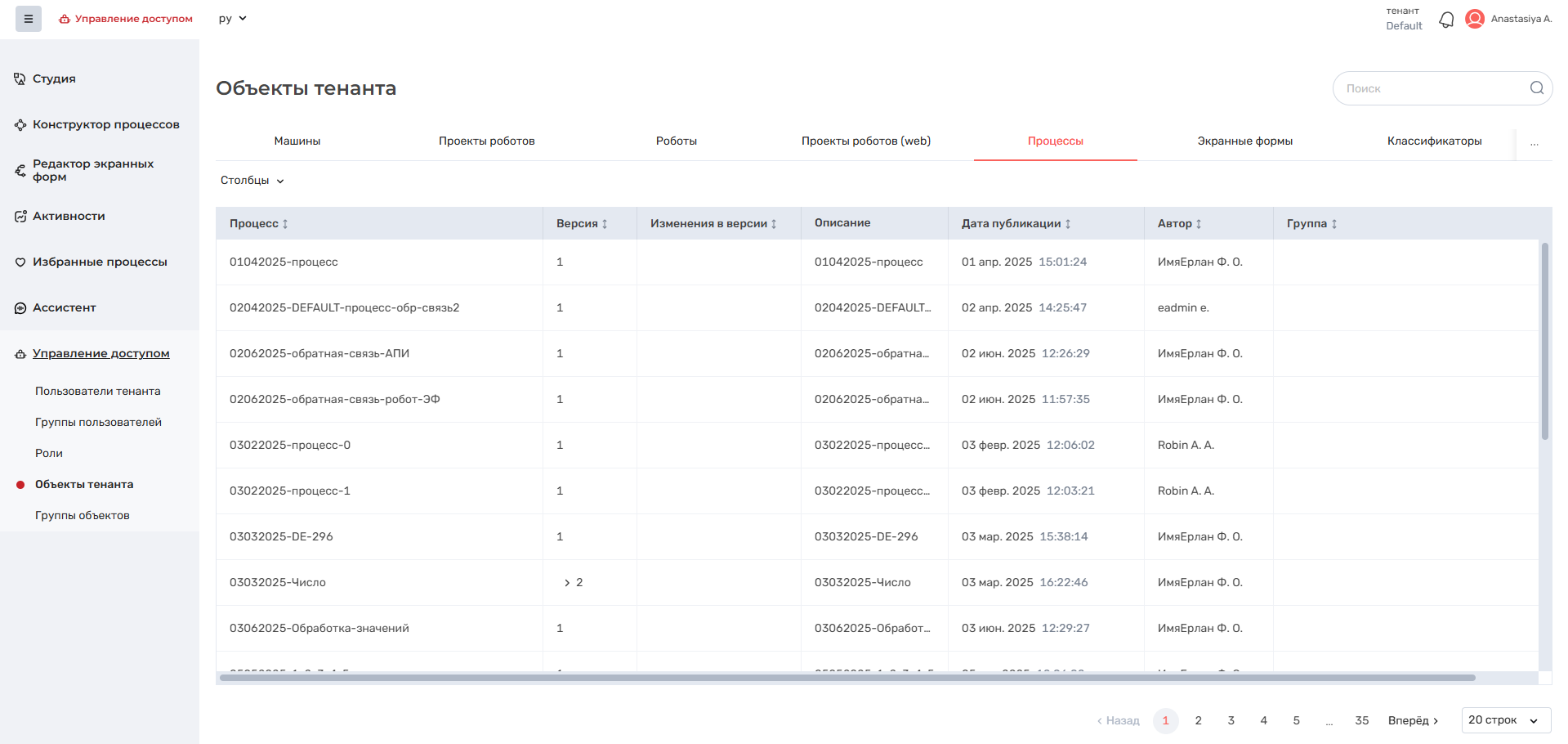Click the hamburger menu icon
This screenshot has width=1568, height=744.
click(x=28, y=19)
